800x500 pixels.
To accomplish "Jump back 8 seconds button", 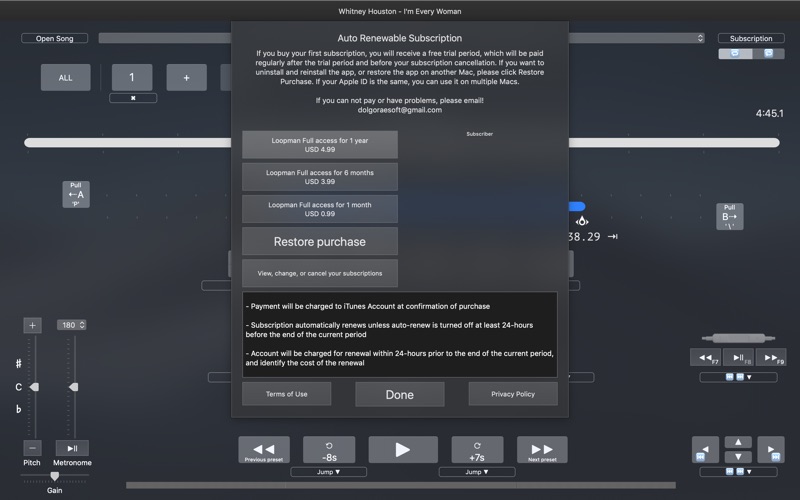I will pos(329,450).
